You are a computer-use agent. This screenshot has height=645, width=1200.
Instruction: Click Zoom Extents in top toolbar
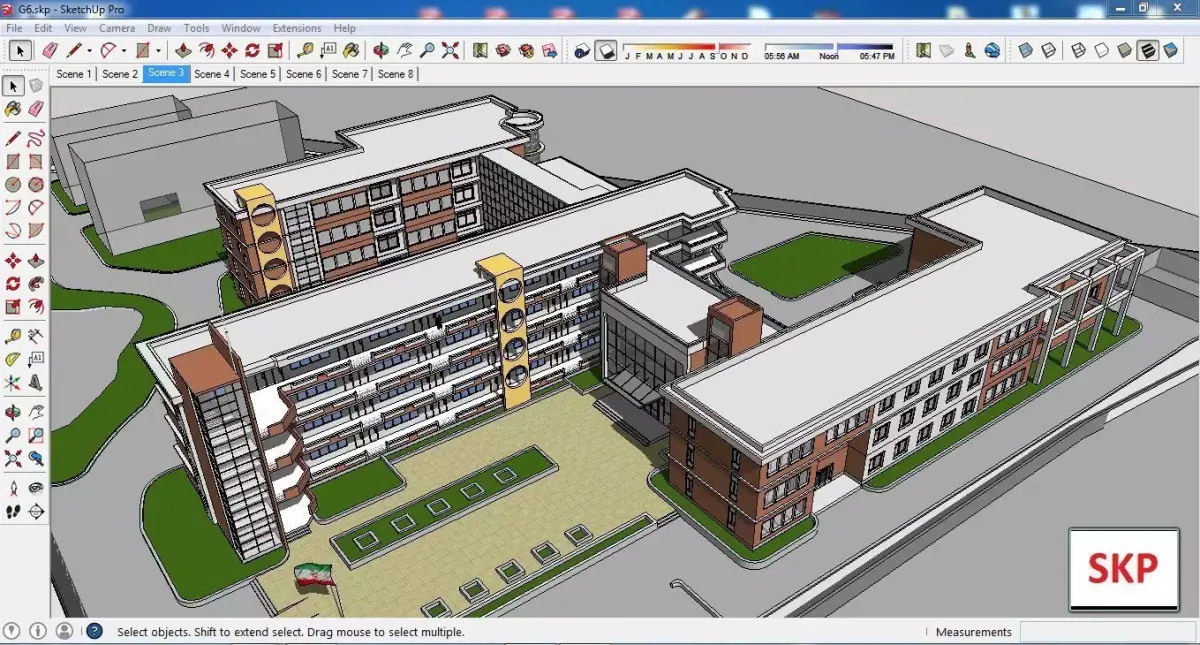coord(450,50)
